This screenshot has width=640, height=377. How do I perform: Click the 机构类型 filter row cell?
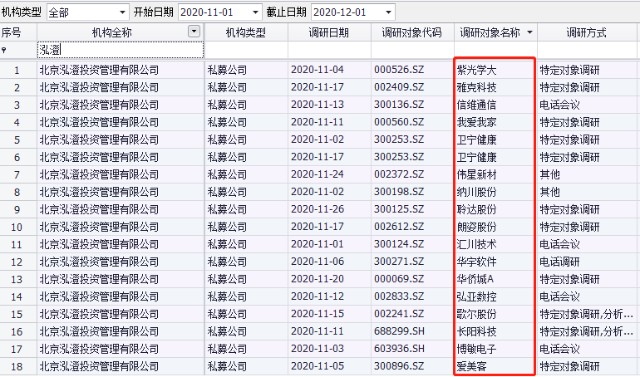(246, 50)
